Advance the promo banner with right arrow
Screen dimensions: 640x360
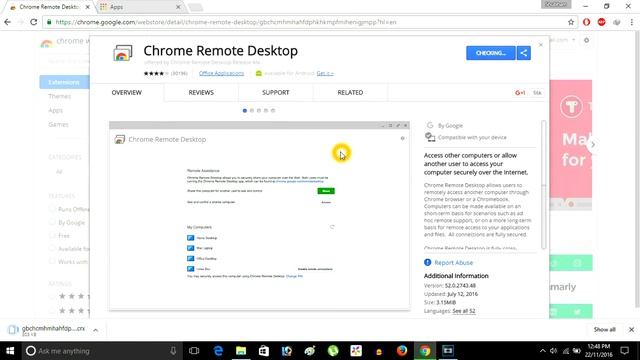(593, 144)
